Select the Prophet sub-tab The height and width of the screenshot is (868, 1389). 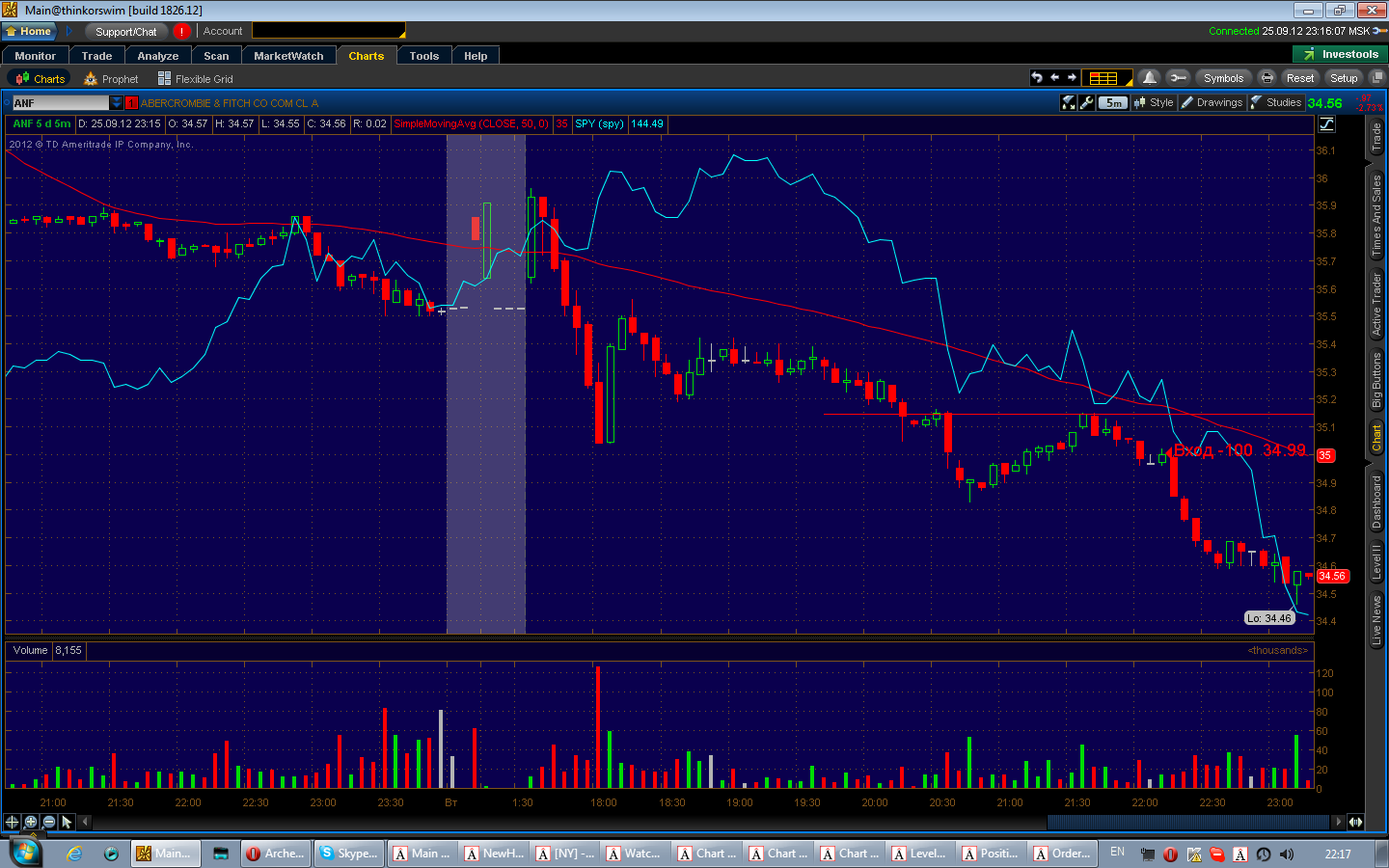(111, 79)
